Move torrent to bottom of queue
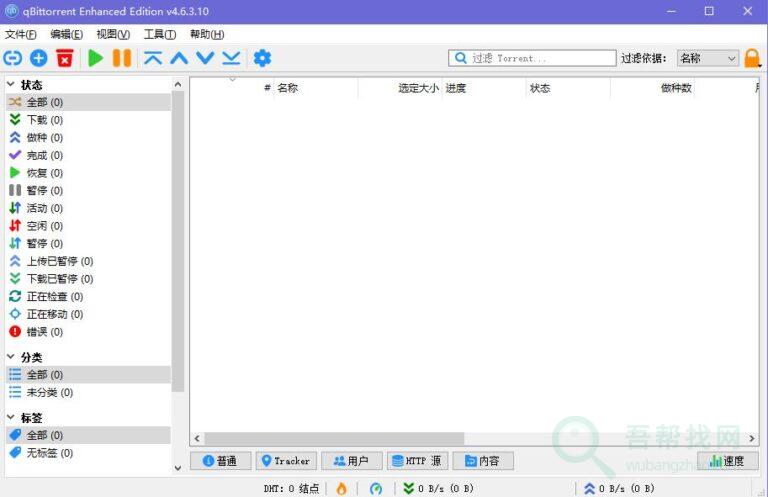The height and width of the screenshot is (497, 768). [231, 58]
